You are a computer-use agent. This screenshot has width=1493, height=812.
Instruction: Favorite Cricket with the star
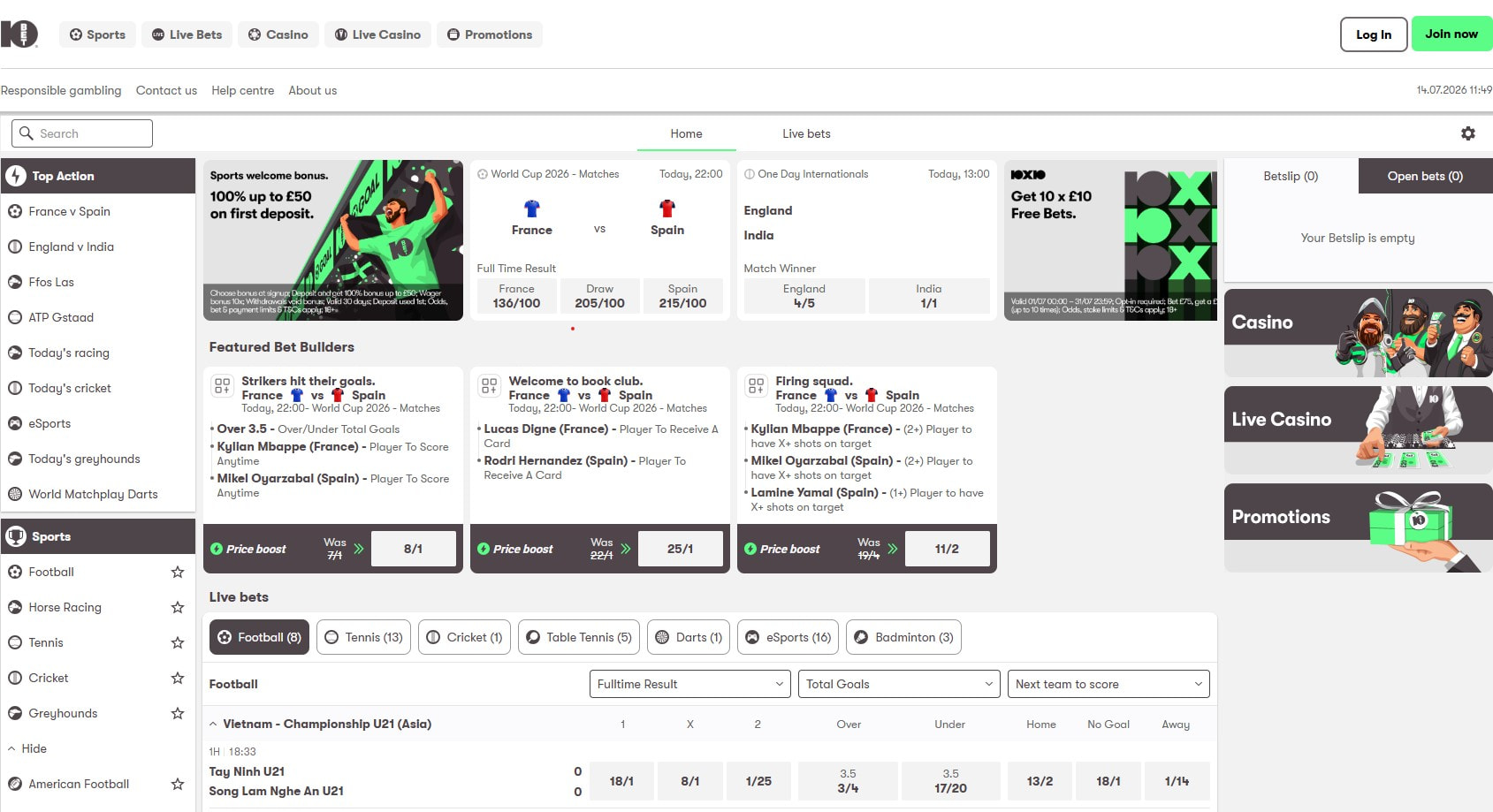[x=178, y=678]
